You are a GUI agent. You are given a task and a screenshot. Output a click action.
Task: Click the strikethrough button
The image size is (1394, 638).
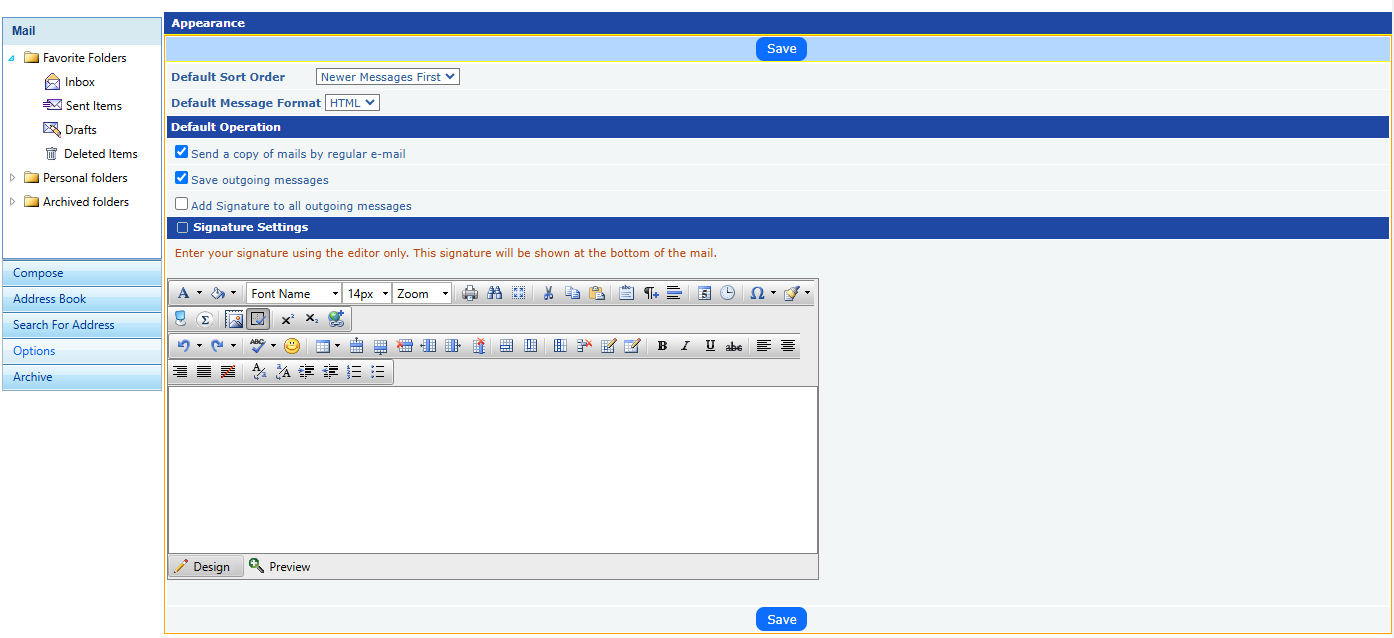(734, 347)
